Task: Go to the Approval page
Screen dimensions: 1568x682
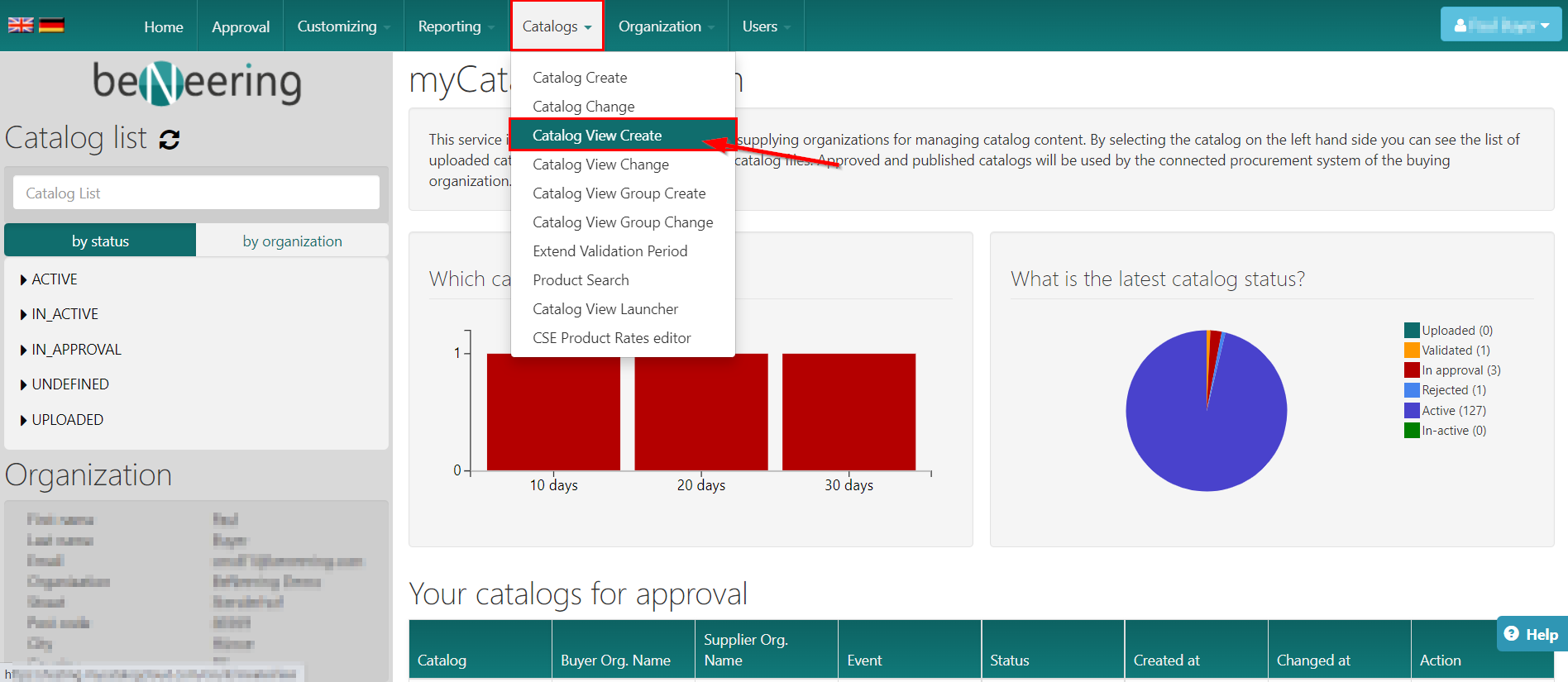Action: pyautogui.click(x=241, y=26)
